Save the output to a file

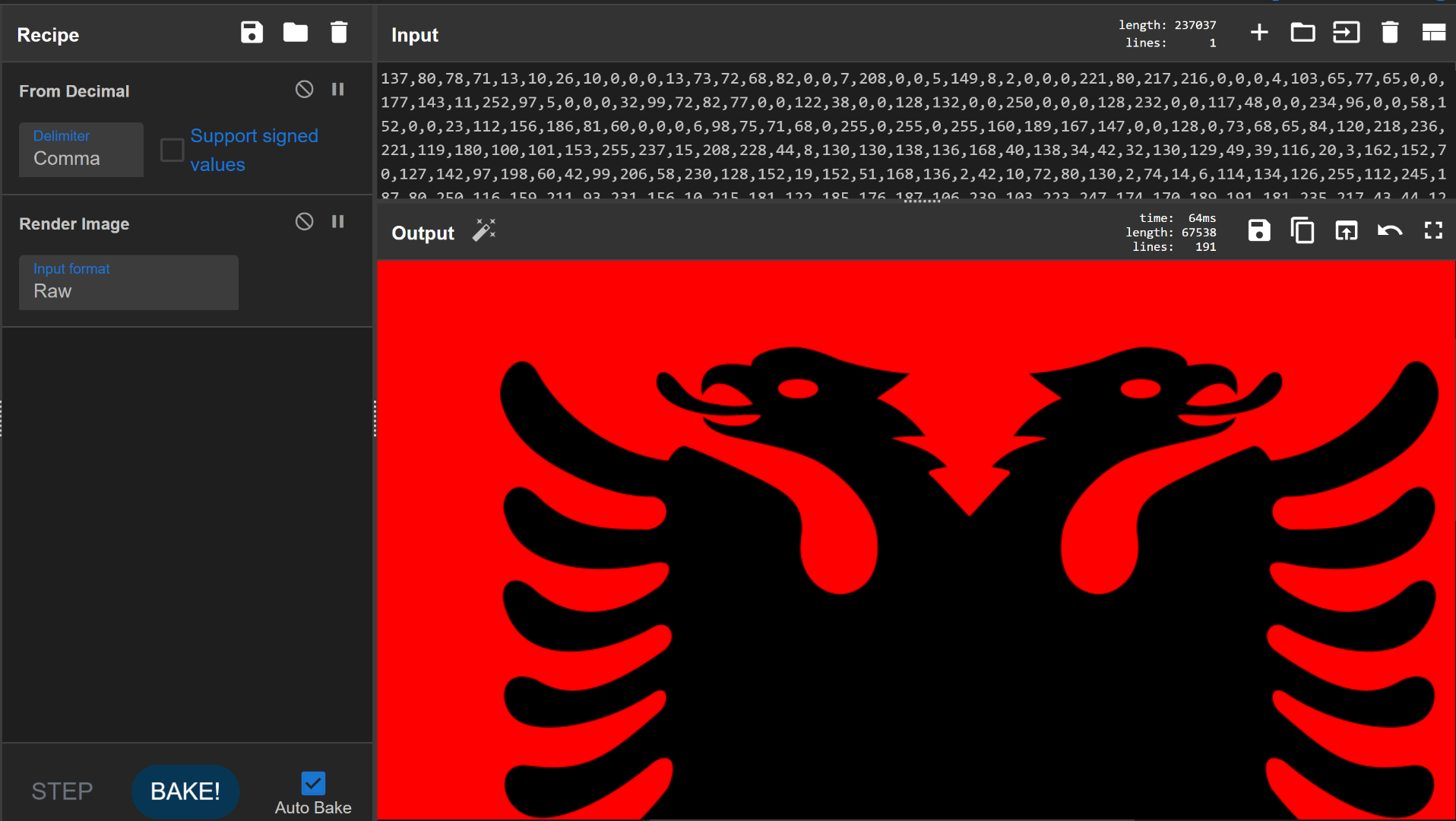coord(1259,230)
